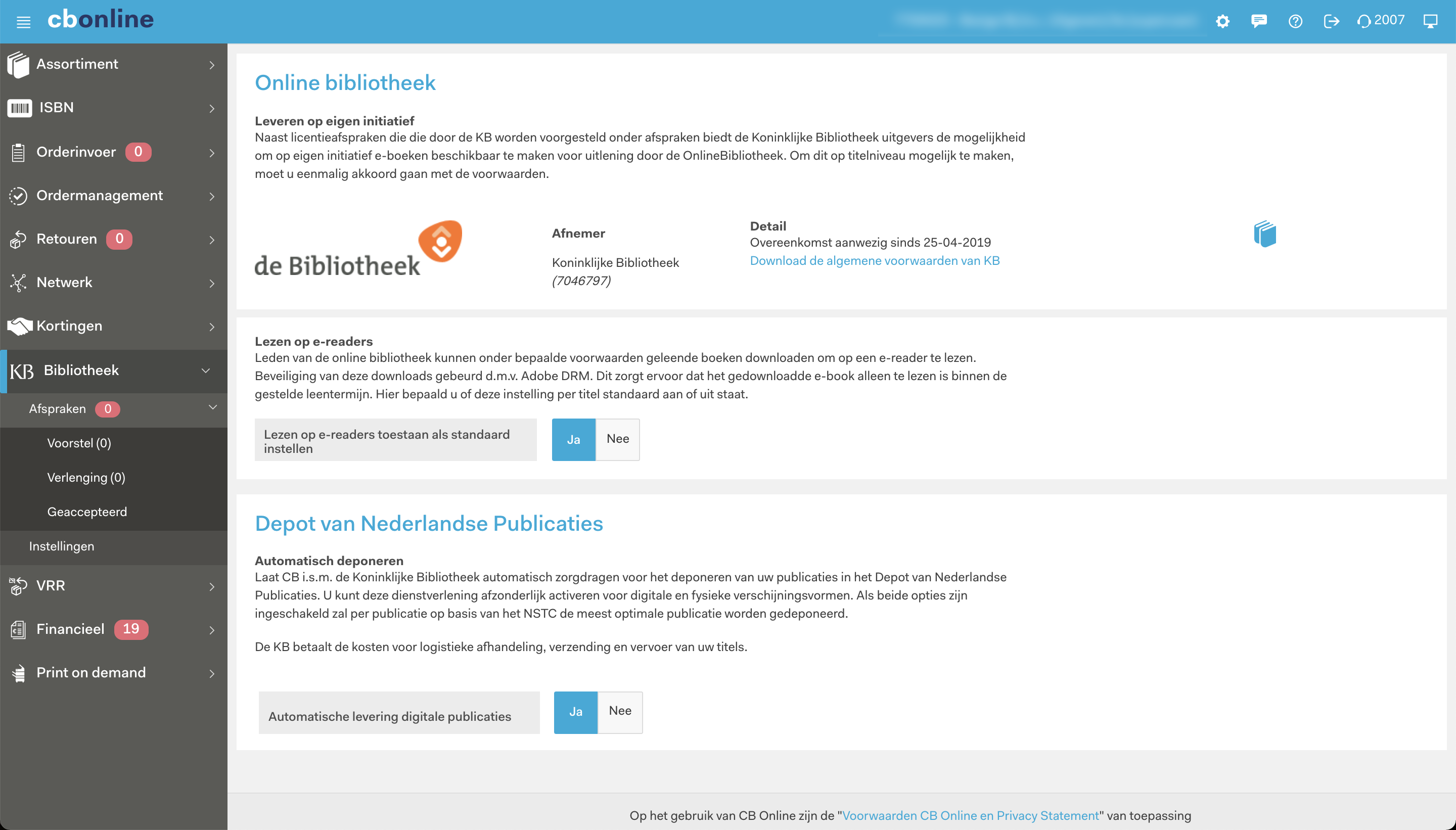Viewport: 1456px width, 830px height.
Task: Expand the Ordermanagement chevron
Action: [x=212, y=196]
